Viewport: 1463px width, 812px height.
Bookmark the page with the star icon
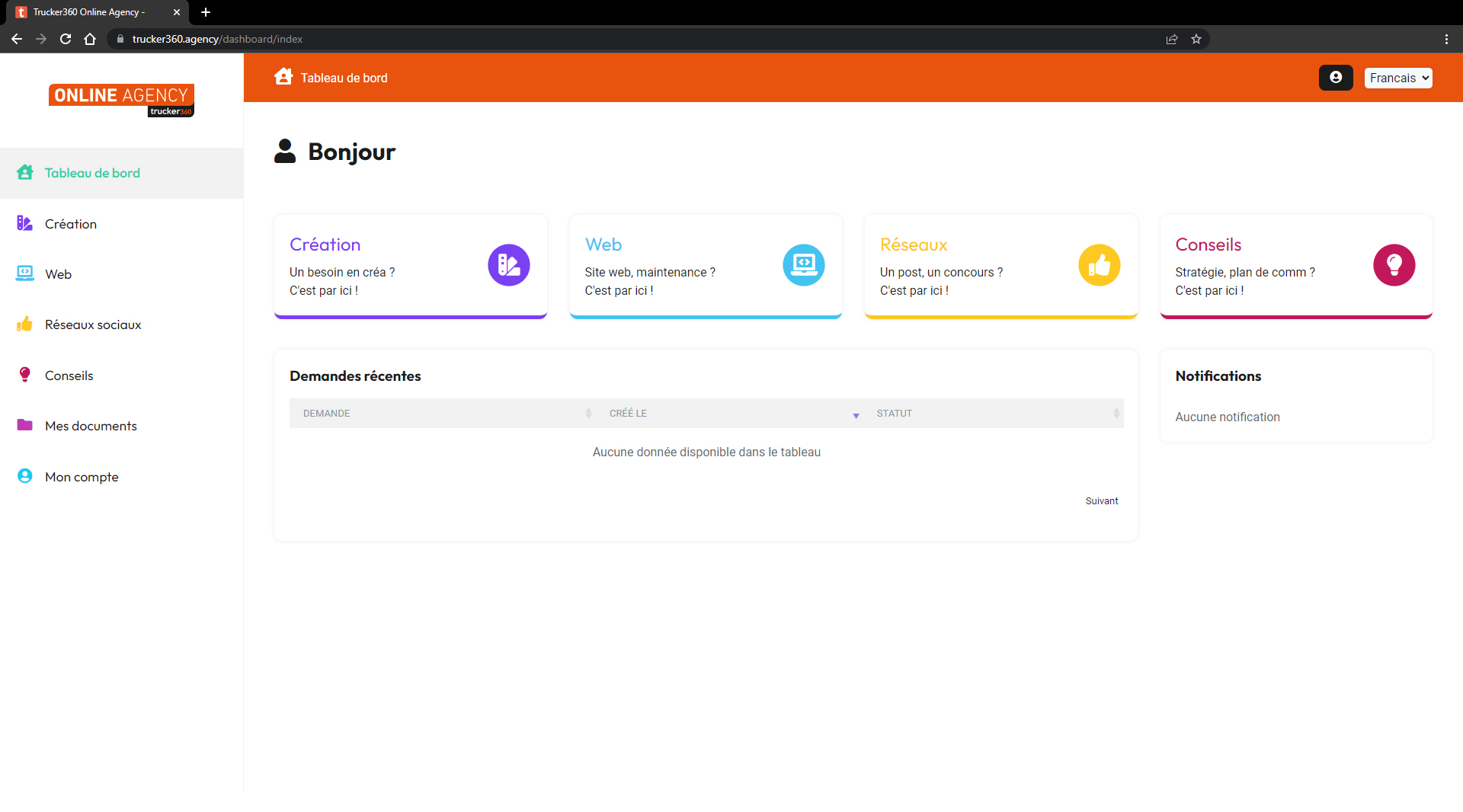(1196, 39)
